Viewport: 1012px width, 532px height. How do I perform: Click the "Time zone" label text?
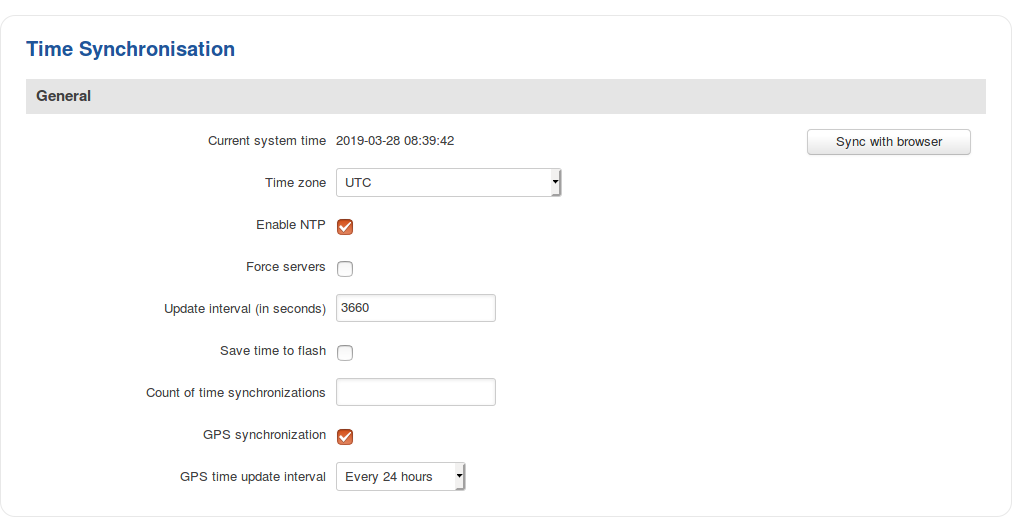click(295, 183)
